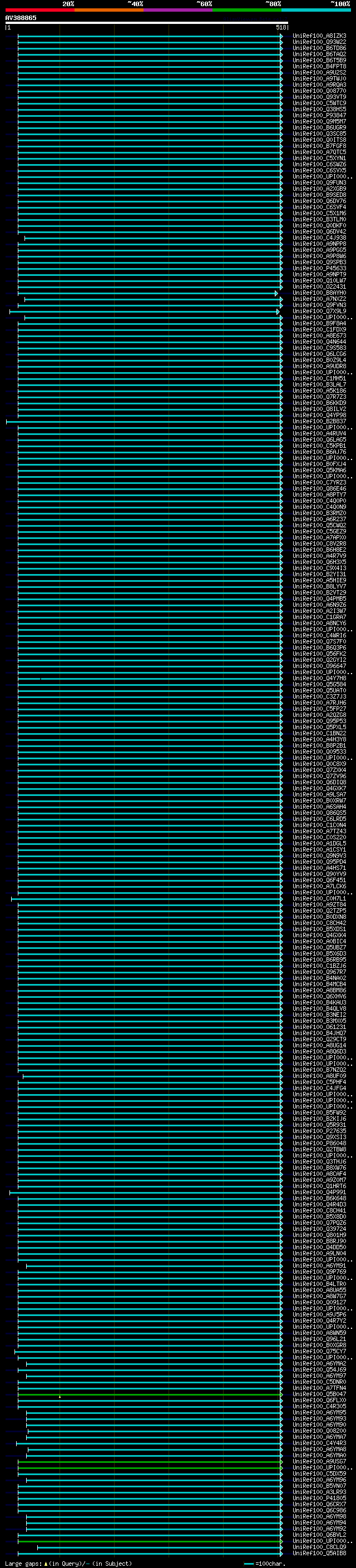Image resolution: width=356 pixels, height=1568 pixels.
Task: Click the alignment bar for UniRef100_B2B837
Action: click(144, 421)
